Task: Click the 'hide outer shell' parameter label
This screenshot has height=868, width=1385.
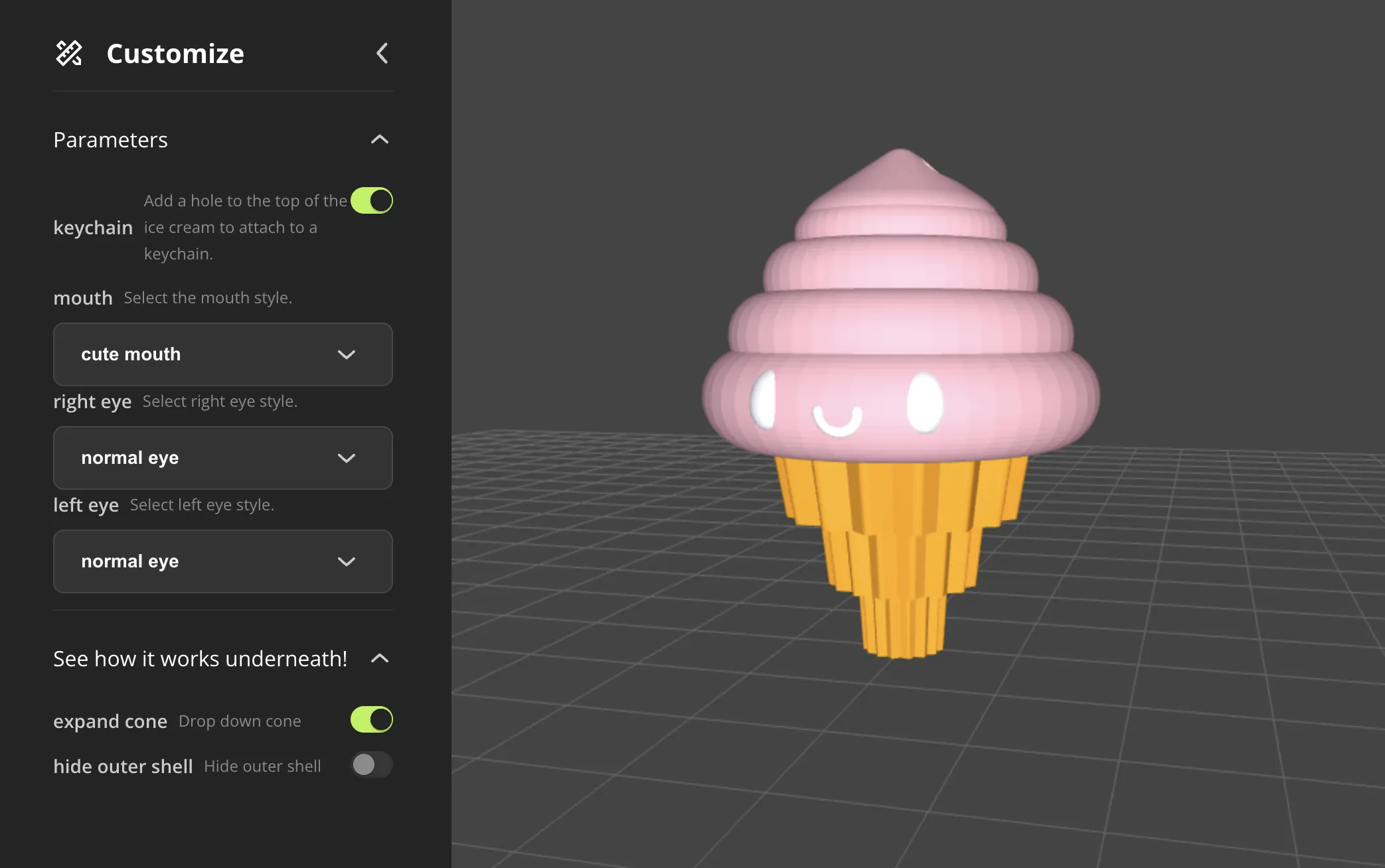Action: [x=123, y=766]
